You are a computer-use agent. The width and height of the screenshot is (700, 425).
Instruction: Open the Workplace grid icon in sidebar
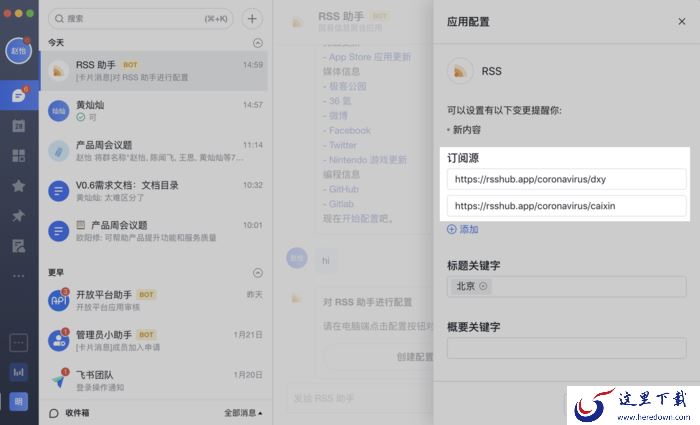tap(18, 155)
